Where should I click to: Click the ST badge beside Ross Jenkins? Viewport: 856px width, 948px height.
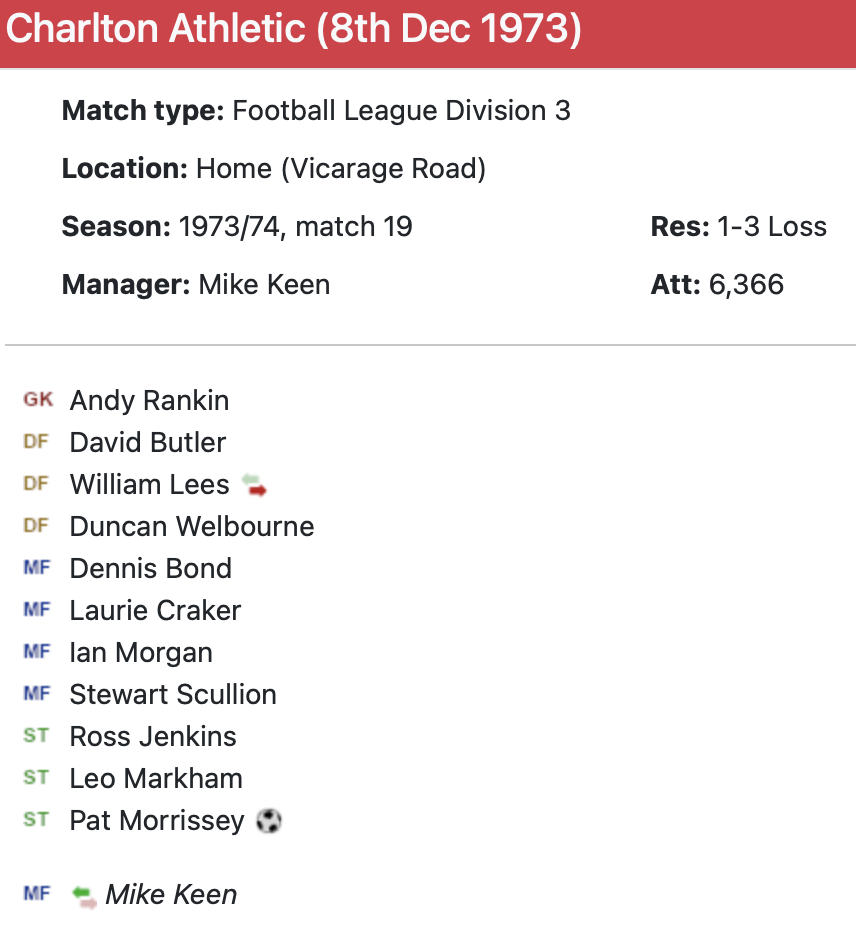click(36, 736)
